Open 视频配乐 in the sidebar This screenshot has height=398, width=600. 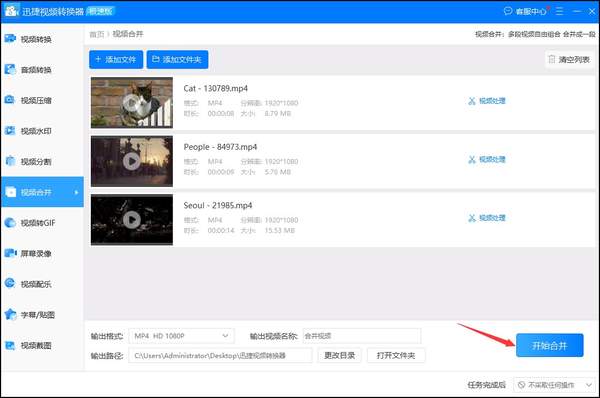(41, 284)
